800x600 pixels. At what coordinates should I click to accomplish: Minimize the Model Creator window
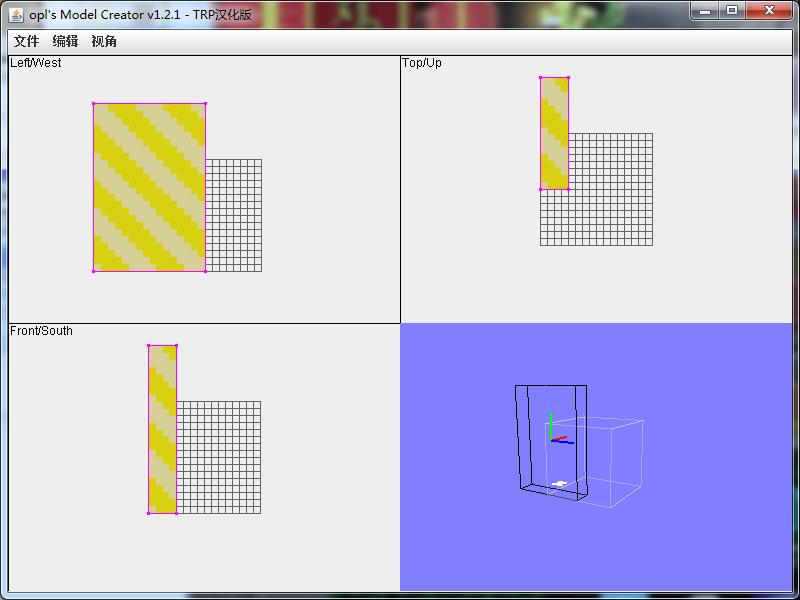(x=706, y=10)
